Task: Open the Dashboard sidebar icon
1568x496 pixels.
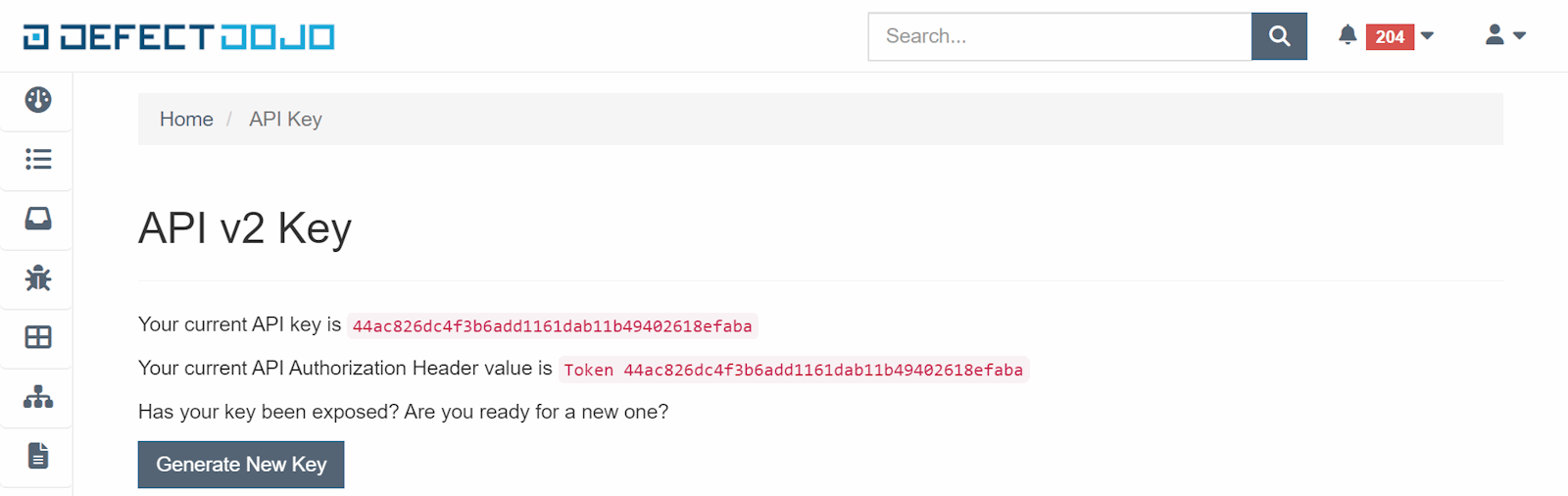Action: point(38,100)
